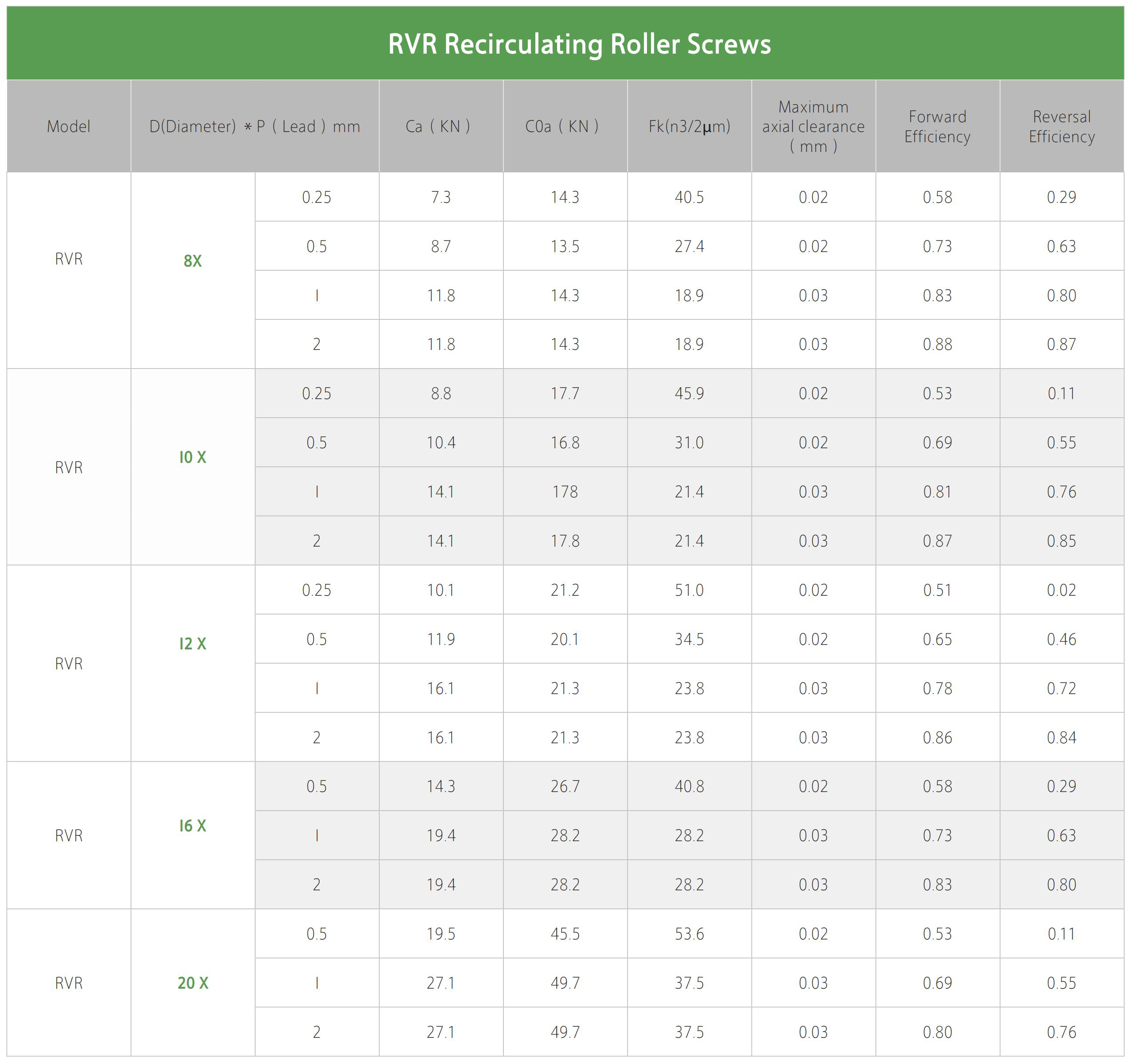The height and width of the screenshot is (1064, 1130).
Task: Click the Maximum axial clearance header
Action: [813, 126]
